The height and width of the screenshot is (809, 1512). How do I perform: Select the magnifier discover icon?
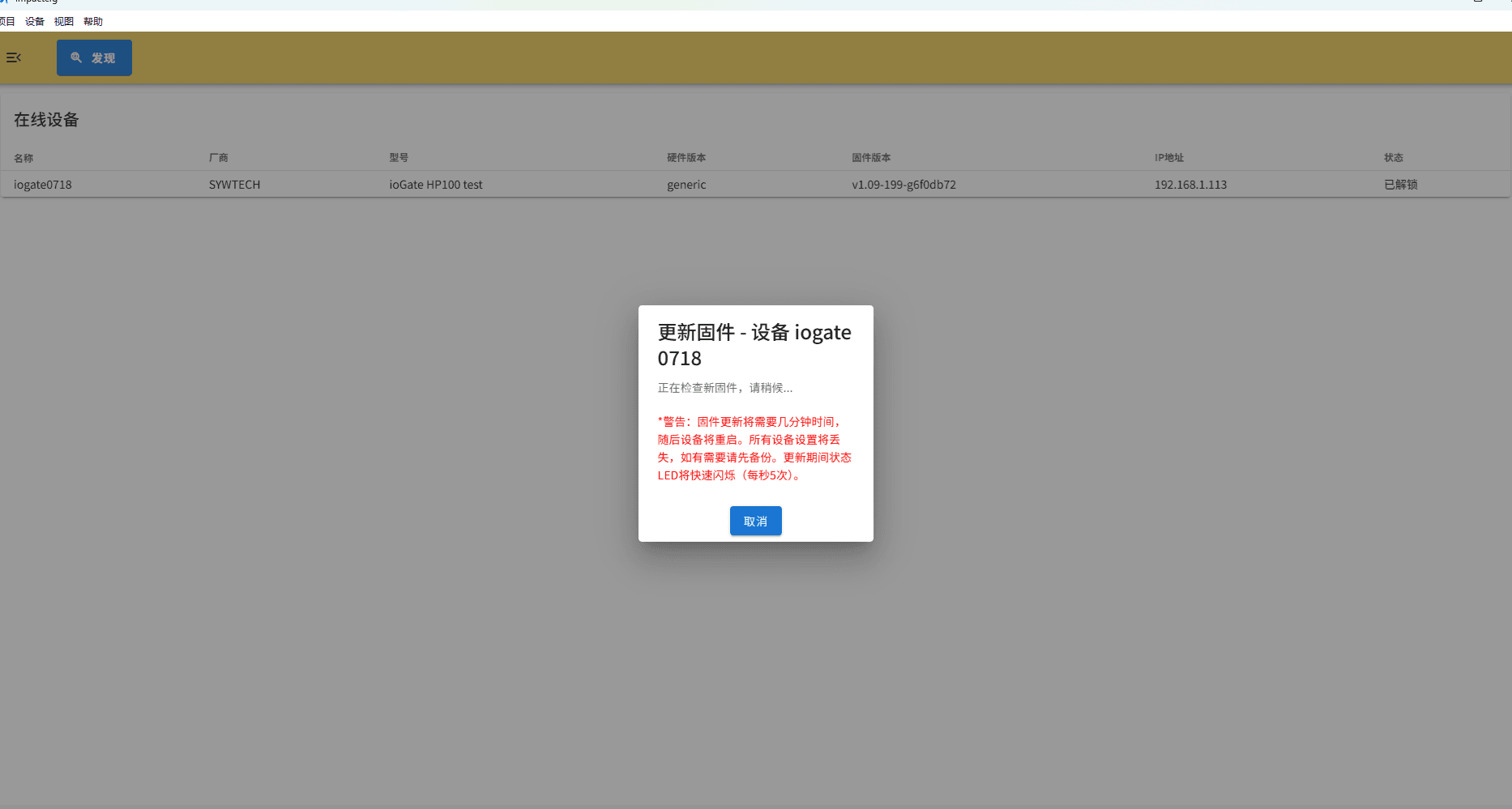tap(76, 57)
